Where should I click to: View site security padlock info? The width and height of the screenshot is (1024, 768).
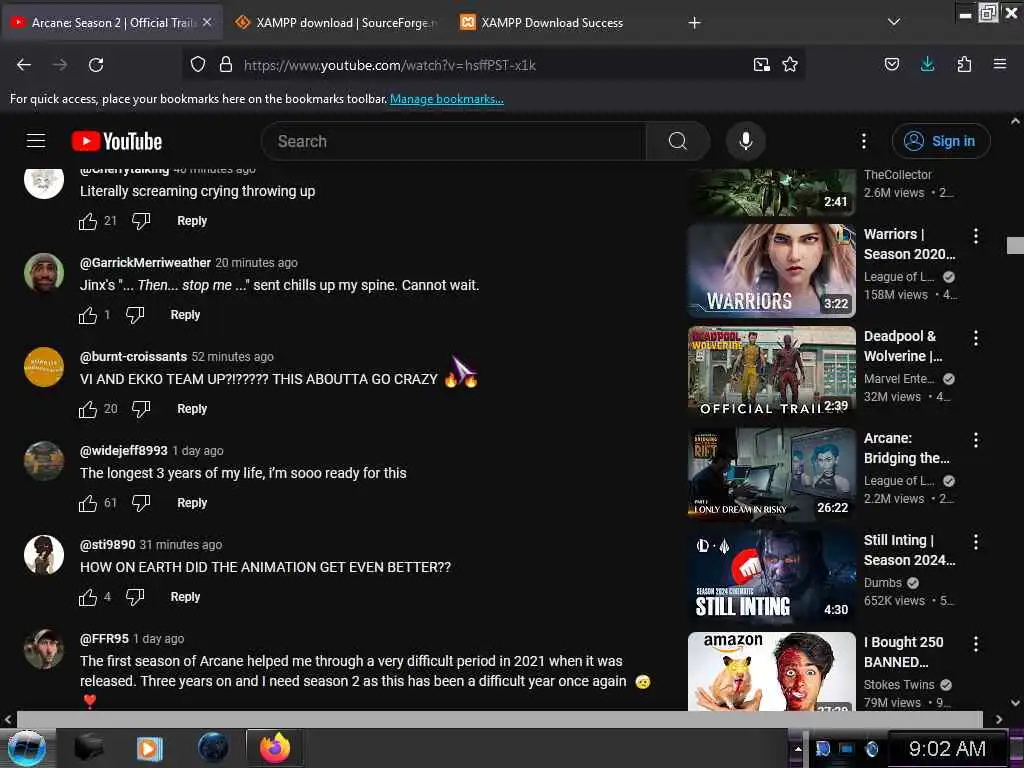[226, 65]
